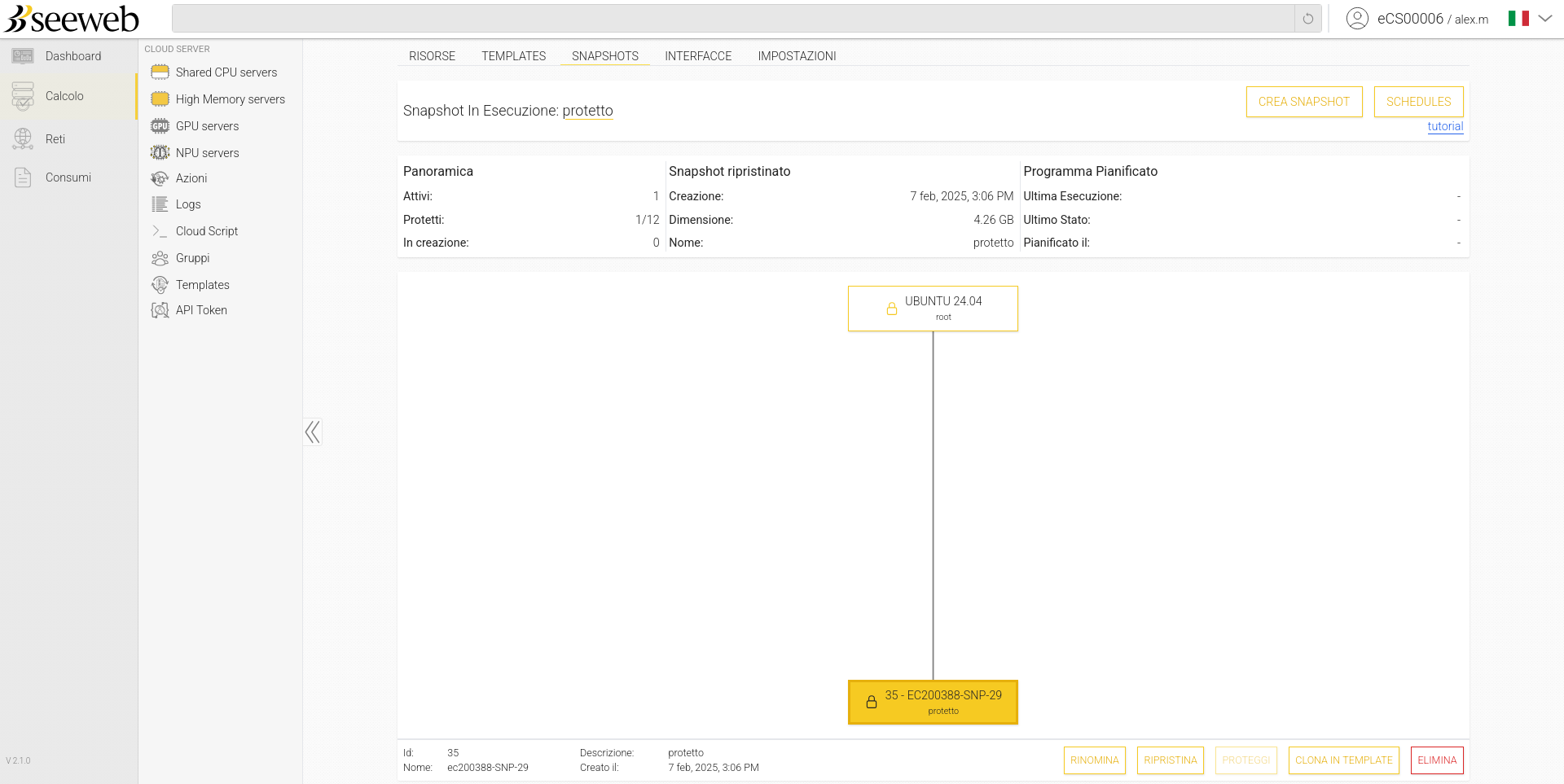The height and width of the screenshot is (784, 1564).
Task: Open GPU servers list
Action: pyautogui.click(x=207, y=126)
